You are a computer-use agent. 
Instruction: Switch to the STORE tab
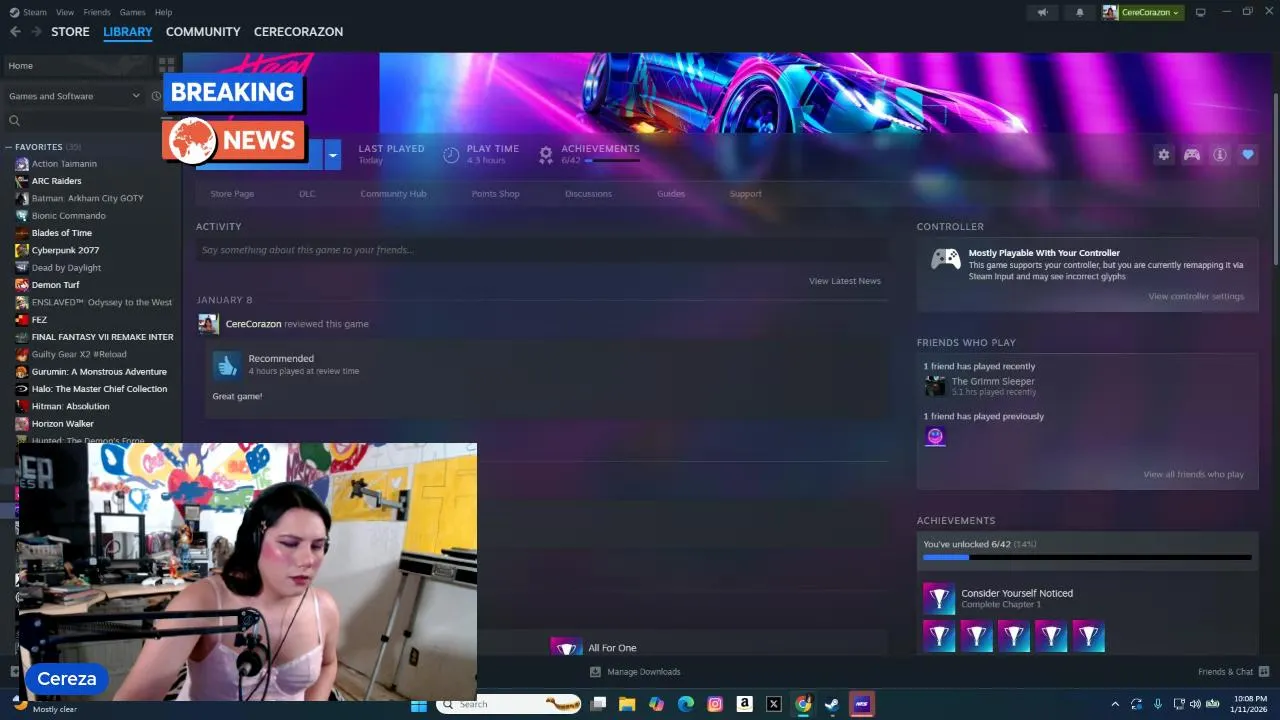(x=70, y=31)
